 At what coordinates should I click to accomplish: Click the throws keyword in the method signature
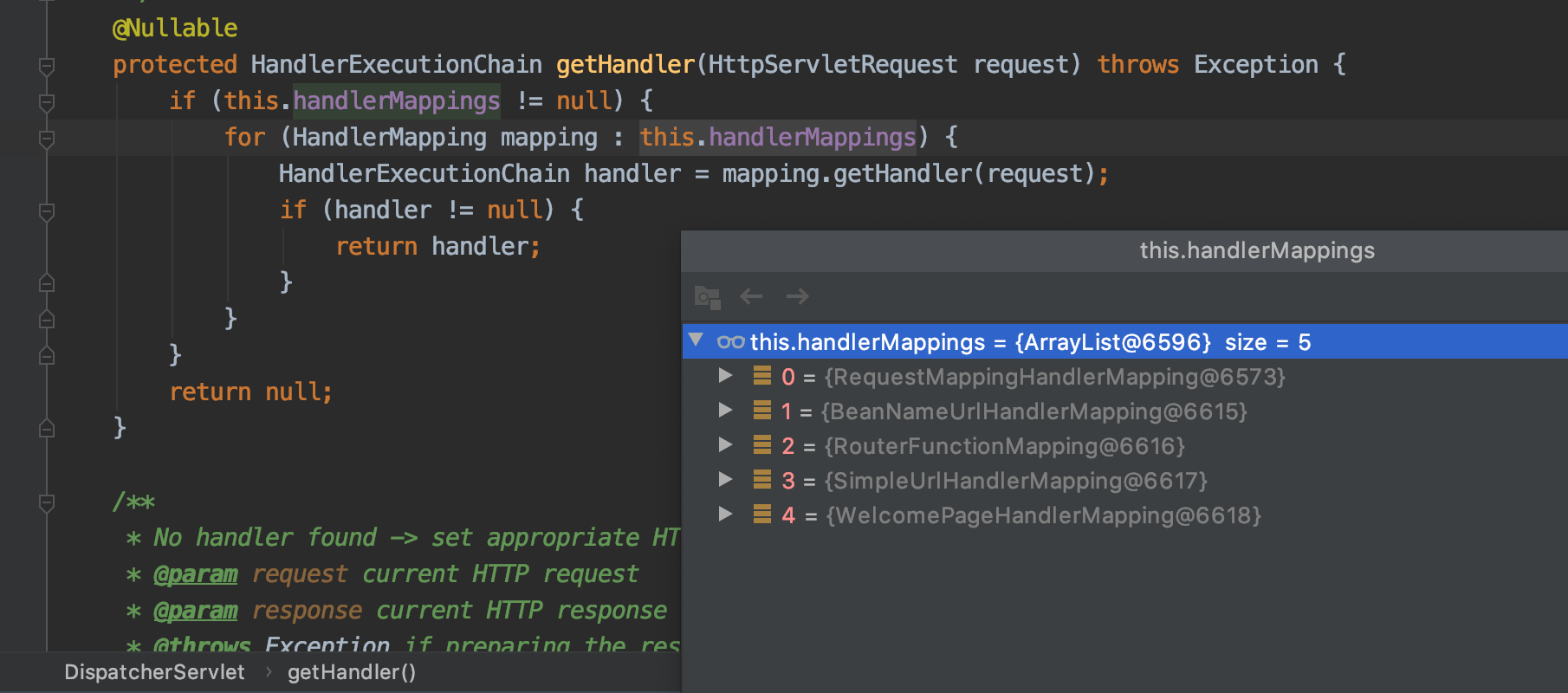[1138, 64]
